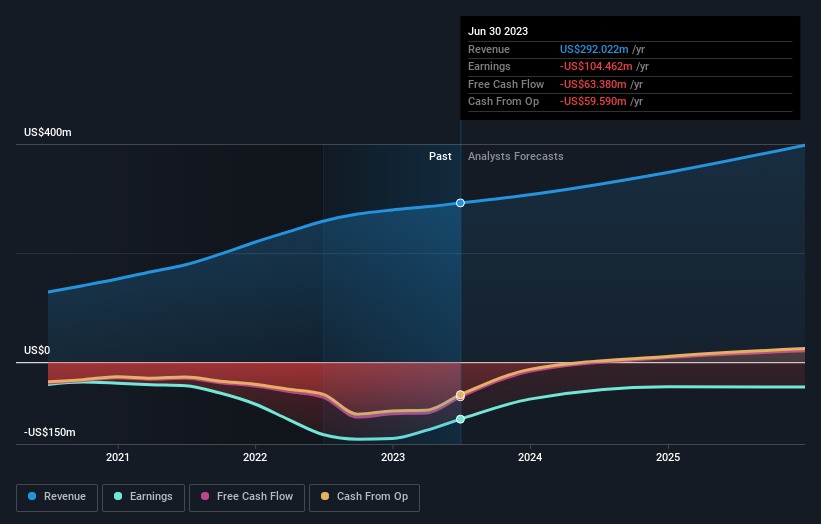Select the earnings data point on teal line

pos(460,419)
